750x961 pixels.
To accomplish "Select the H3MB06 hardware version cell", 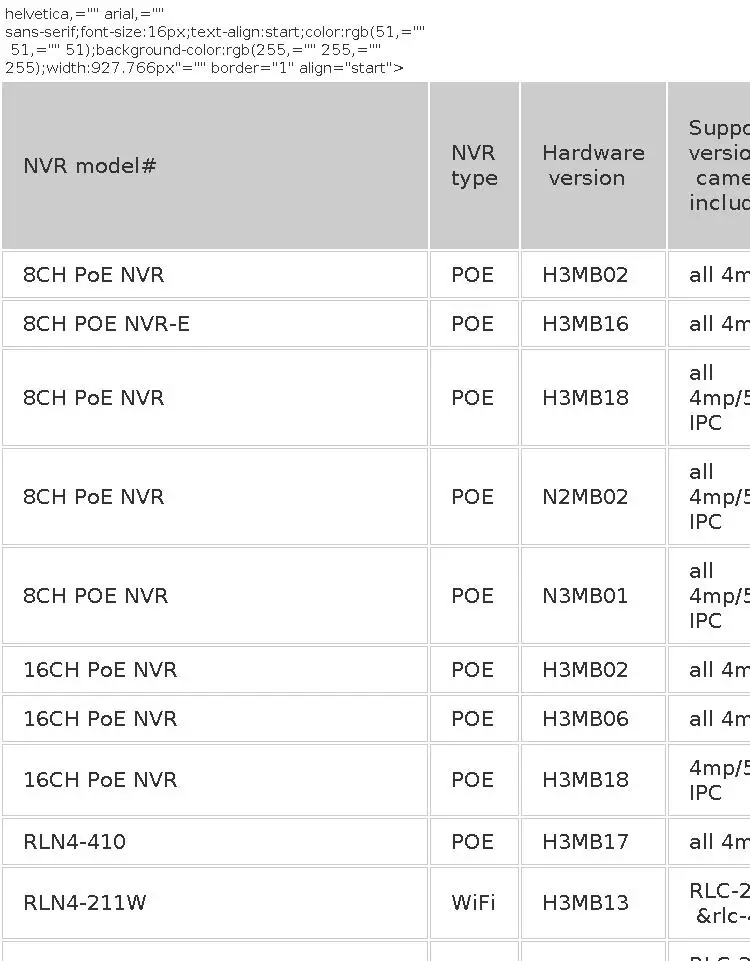I will pos(593,718).
